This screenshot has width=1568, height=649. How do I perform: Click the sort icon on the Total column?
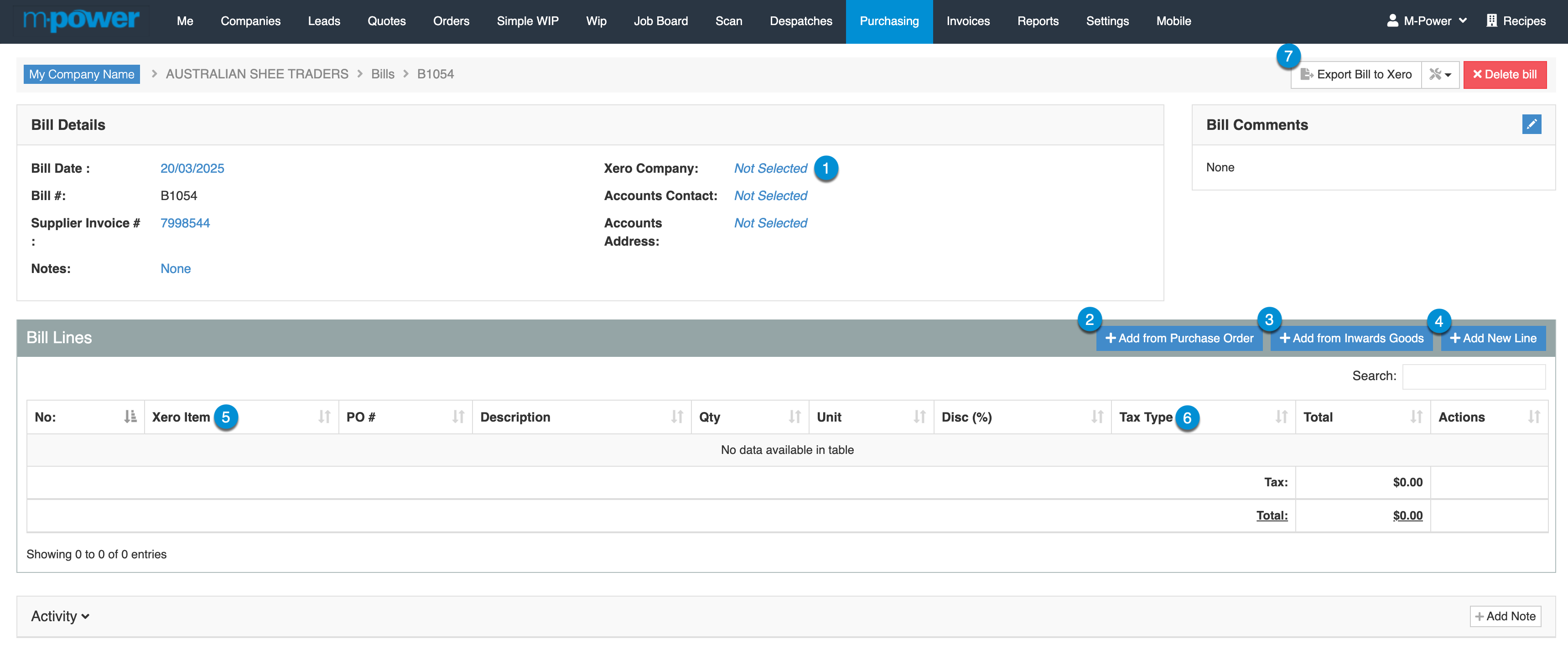point(1416,417)
